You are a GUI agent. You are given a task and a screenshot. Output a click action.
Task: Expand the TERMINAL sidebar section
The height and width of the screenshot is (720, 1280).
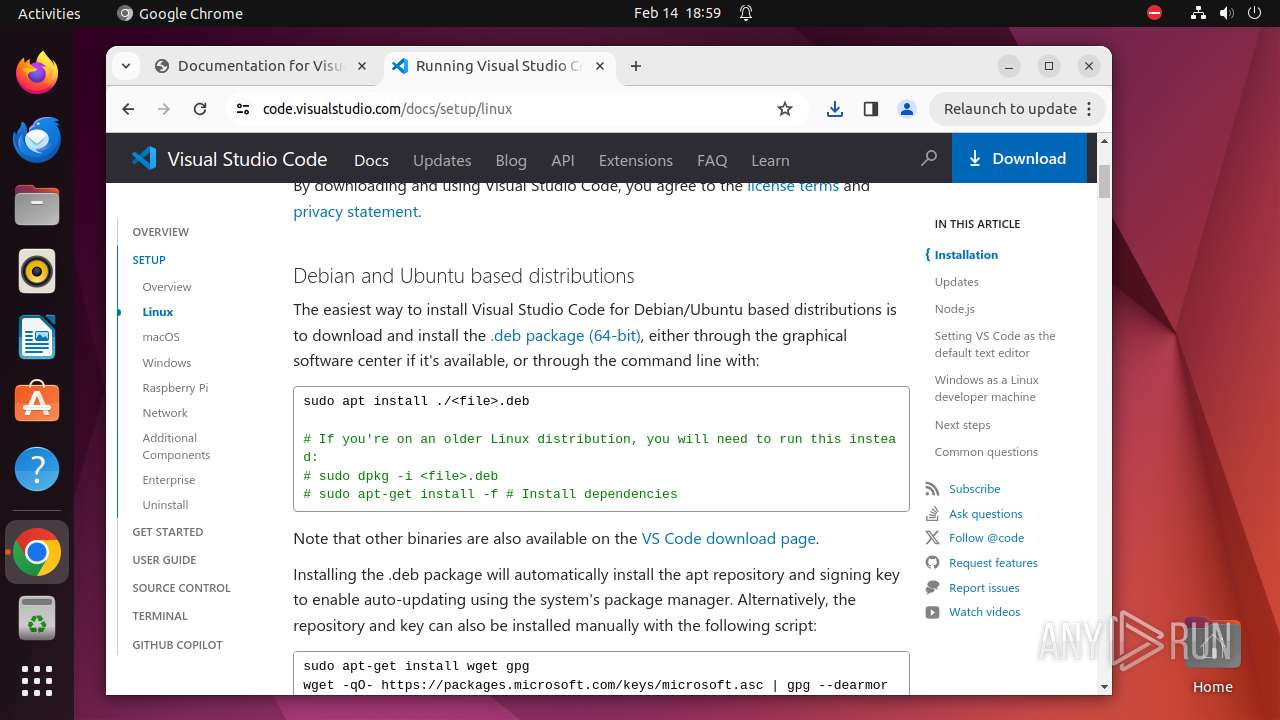coord(160,616)
